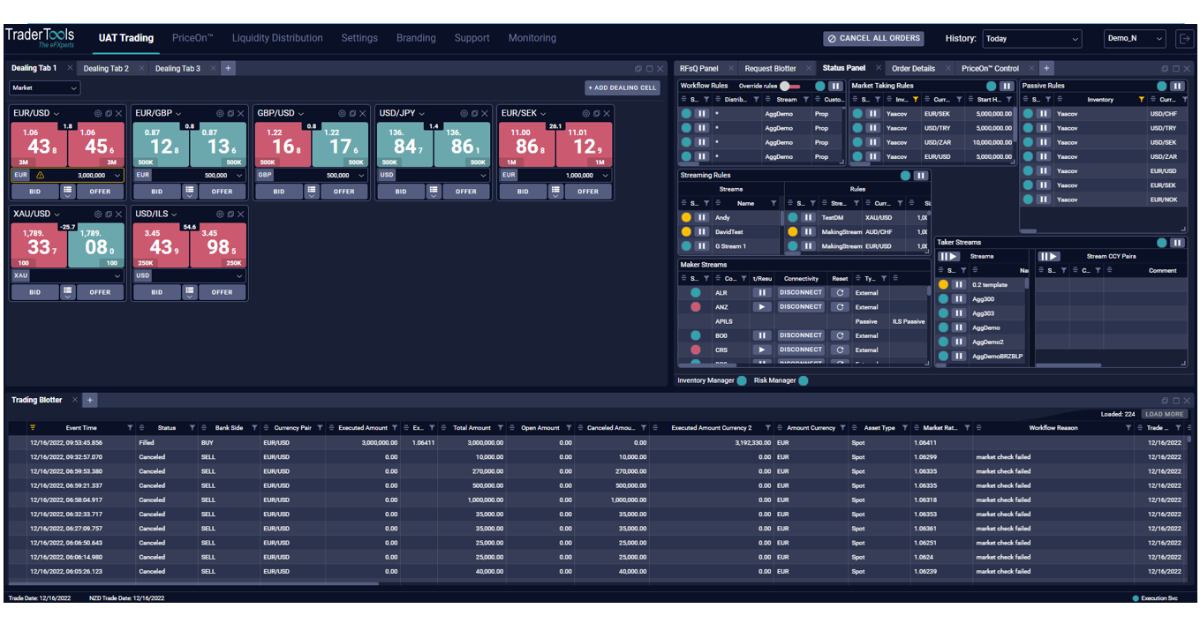Expand the EUR/GBP currency pair selector
Screen dimensions: 1200x628
click(179, 114)
